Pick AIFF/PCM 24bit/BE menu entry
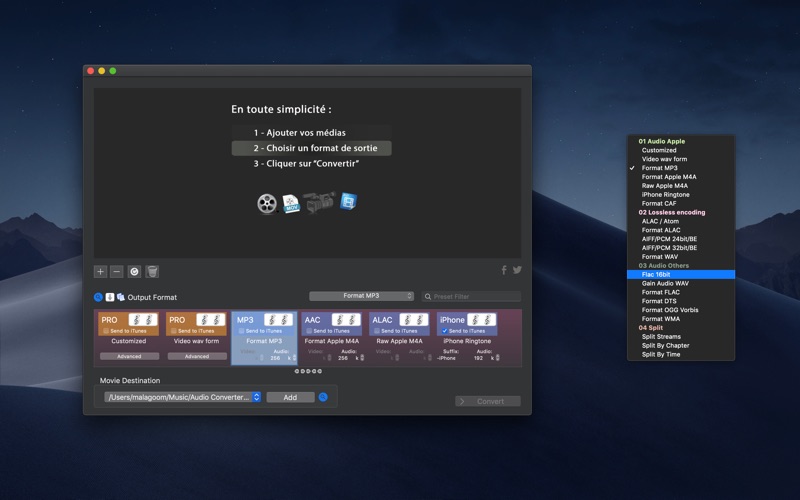Screen dimensions: 800x500 tap(681, 239)
